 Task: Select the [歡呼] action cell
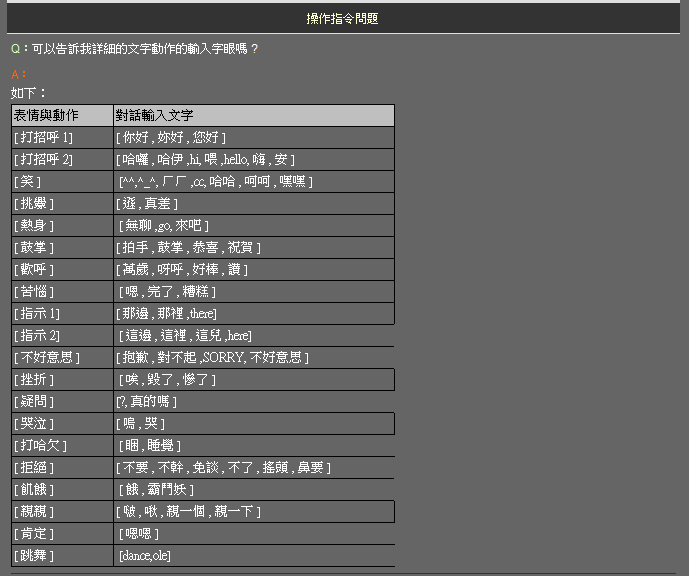tap(62, 270)
